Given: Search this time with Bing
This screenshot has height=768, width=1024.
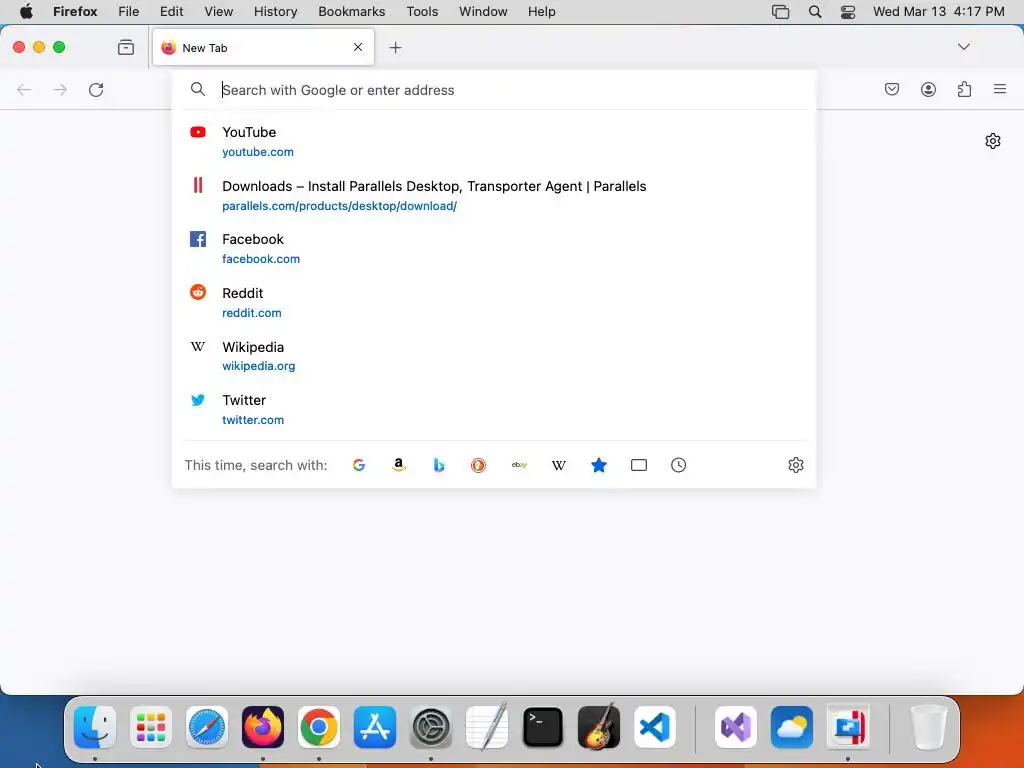Looking at the screenshot, I should pyautogui.click(x=439, y=465).
